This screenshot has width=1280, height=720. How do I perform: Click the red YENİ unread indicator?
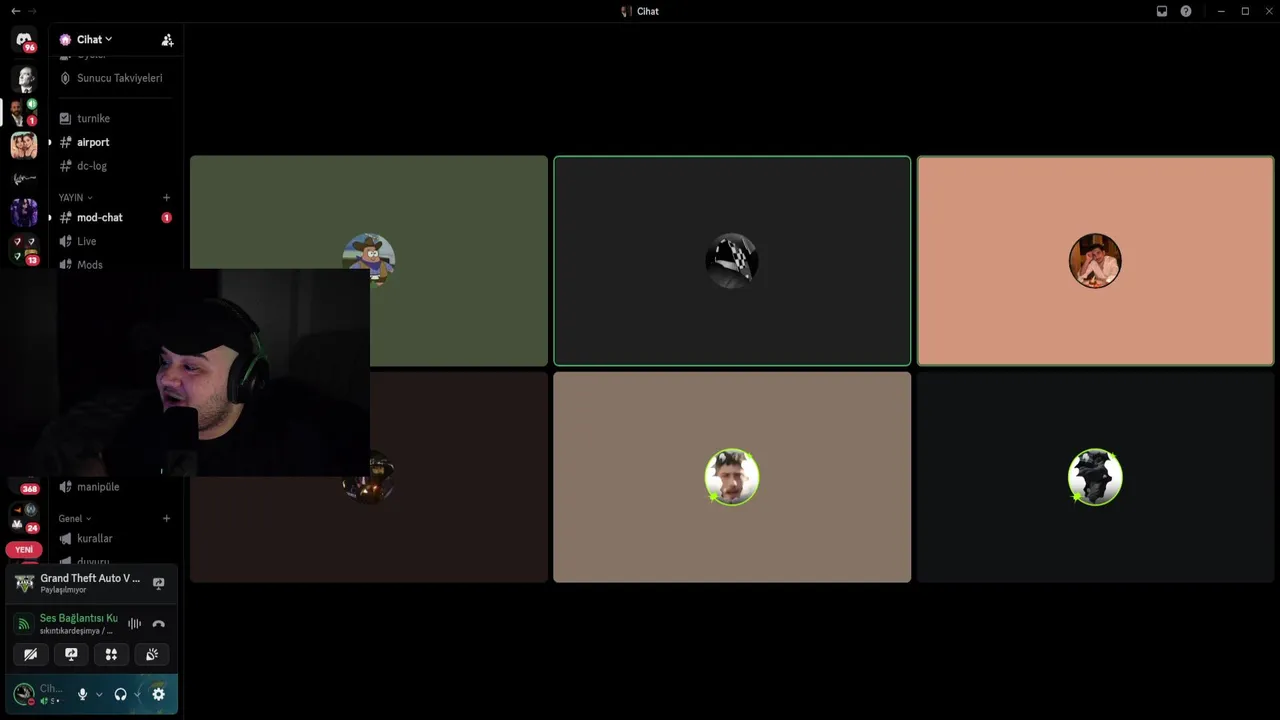(24, 550)
